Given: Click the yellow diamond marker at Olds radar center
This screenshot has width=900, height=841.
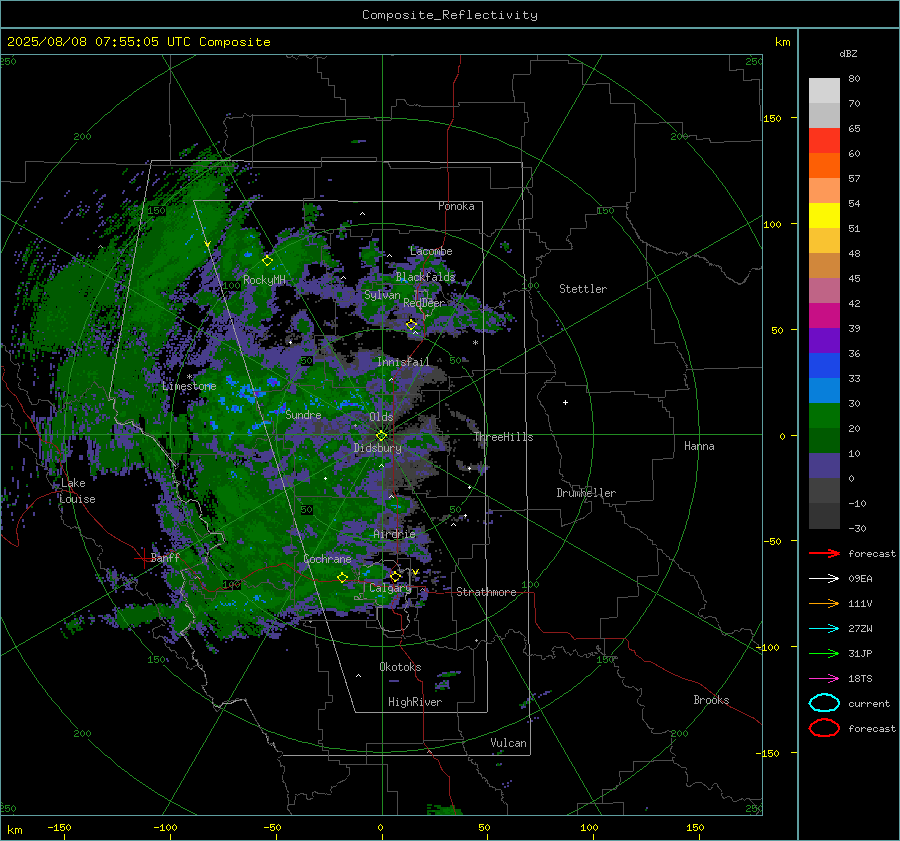Looking at the screenshot, I should tap(382, 436).
